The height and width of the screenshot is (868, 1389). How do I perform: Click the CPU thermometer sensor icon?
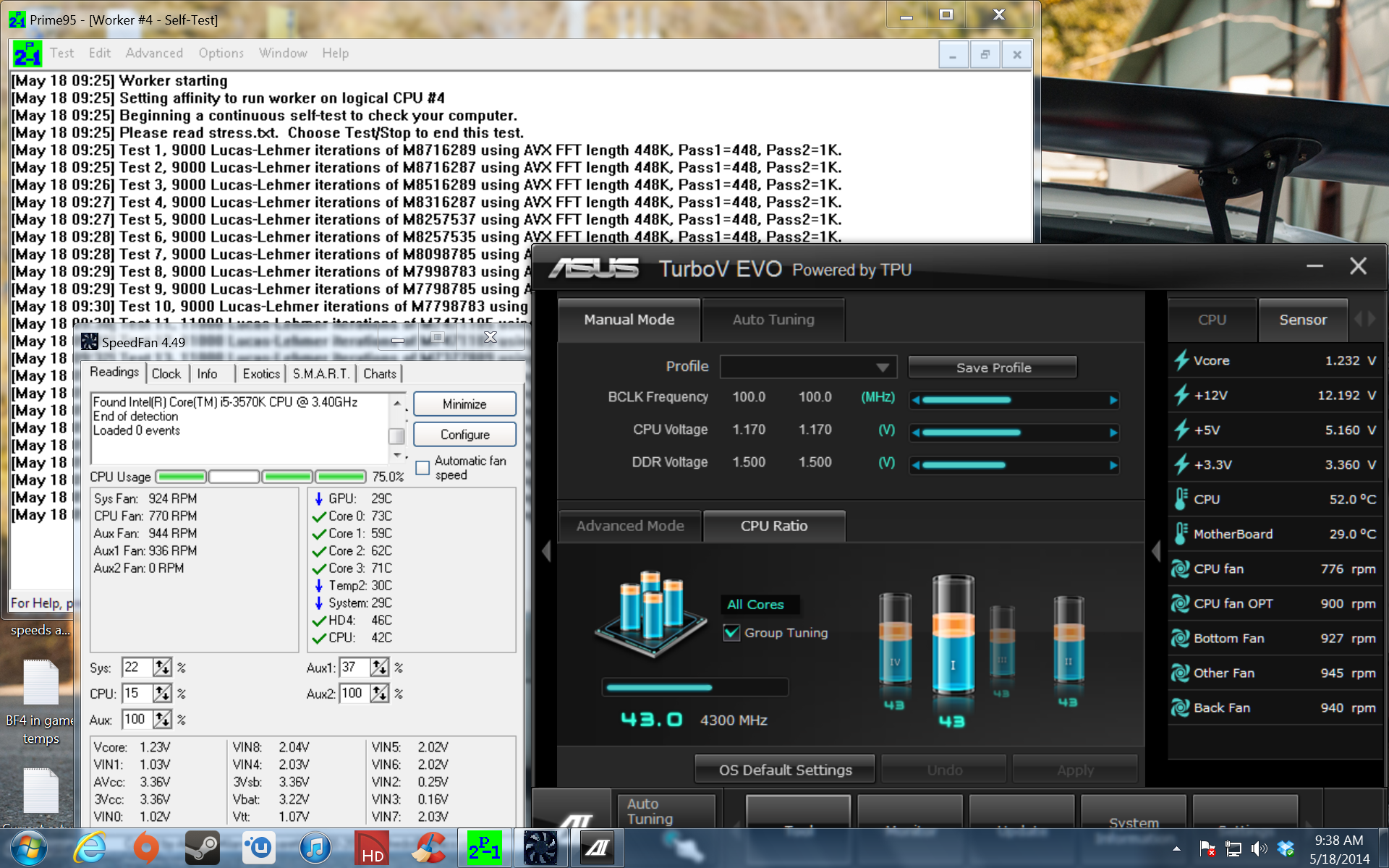pos(1181,499)
